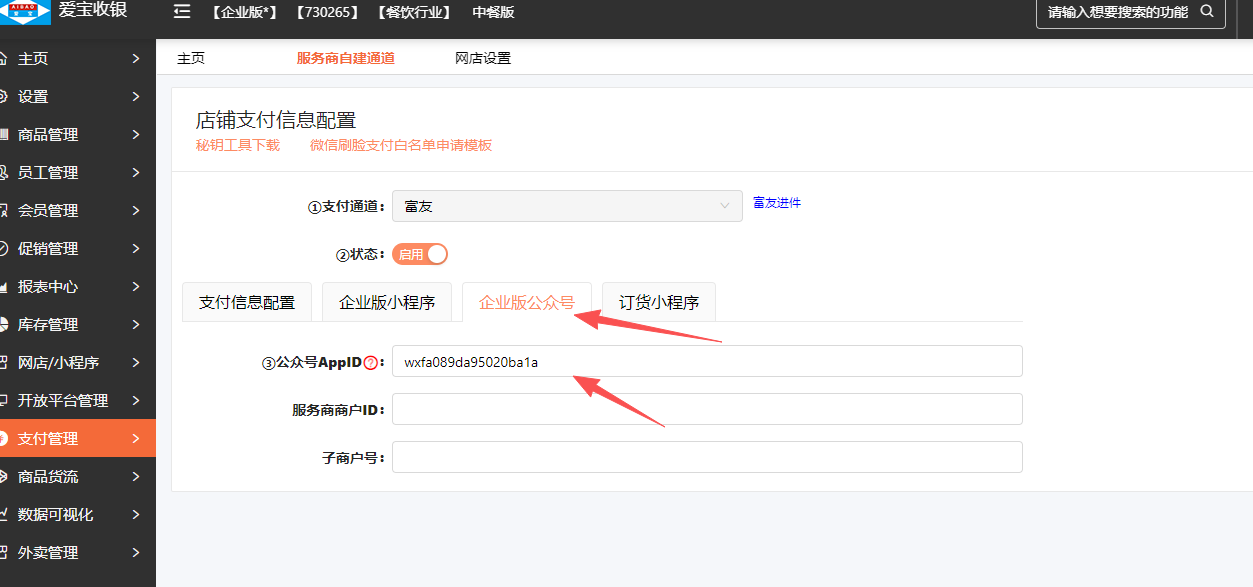Click the 秘钥工具下载 link
The height and width of the screenshot is (587, 1253).
tap(238, 145)
